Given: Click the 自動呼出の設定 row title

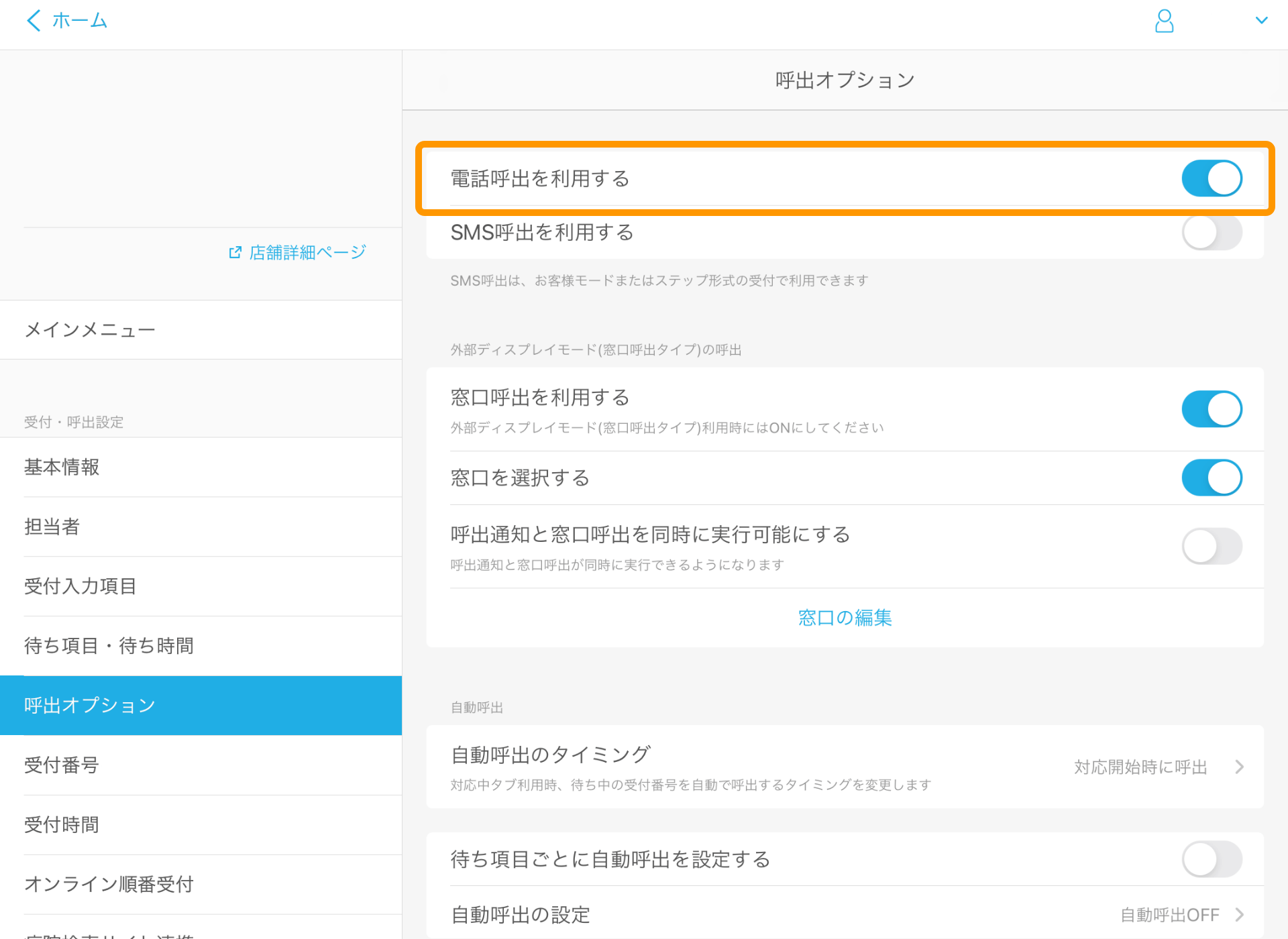Looking at the screenshot, I should pyautogui.click(x=521, y=915).
